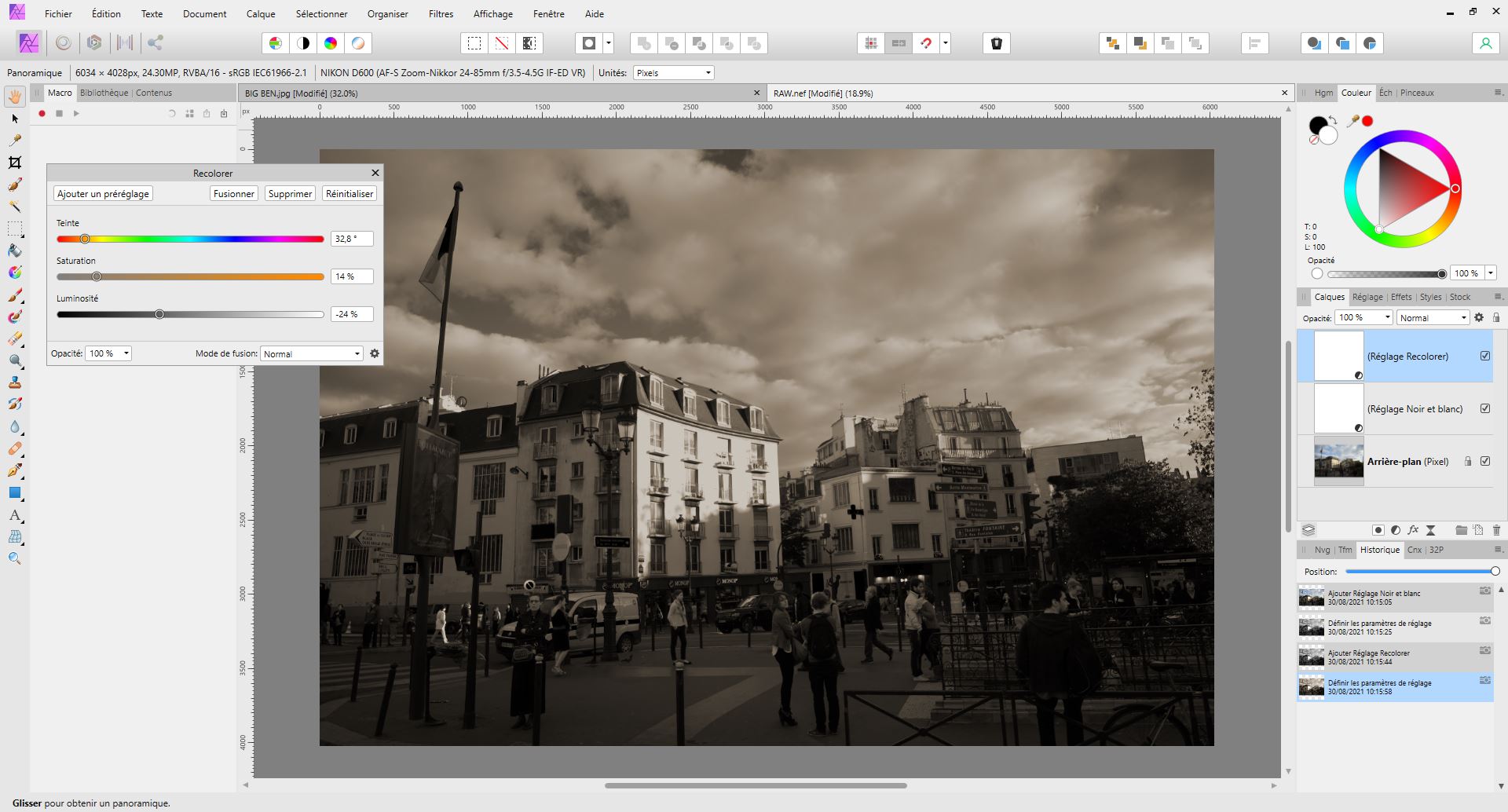Hide the Réglage Noir et blanc layer
The image size is (1508, 812).
(x=1485, y=408)
